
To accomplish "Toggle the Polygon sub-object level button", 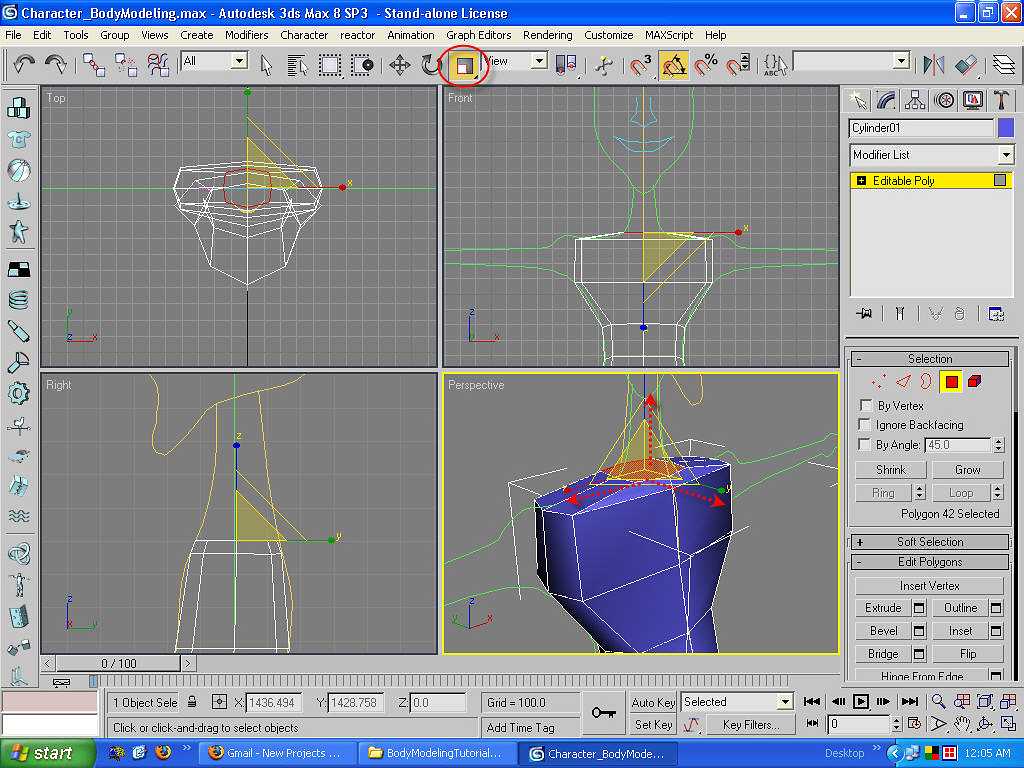I will click(x=951, y=381).
